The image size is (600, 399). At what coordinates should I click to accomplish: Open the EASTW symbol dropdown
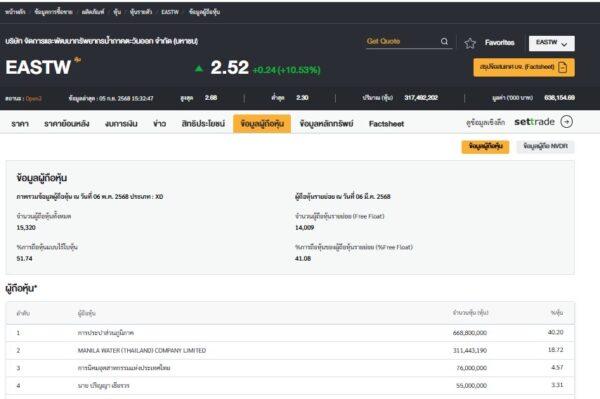click(551, 43)
